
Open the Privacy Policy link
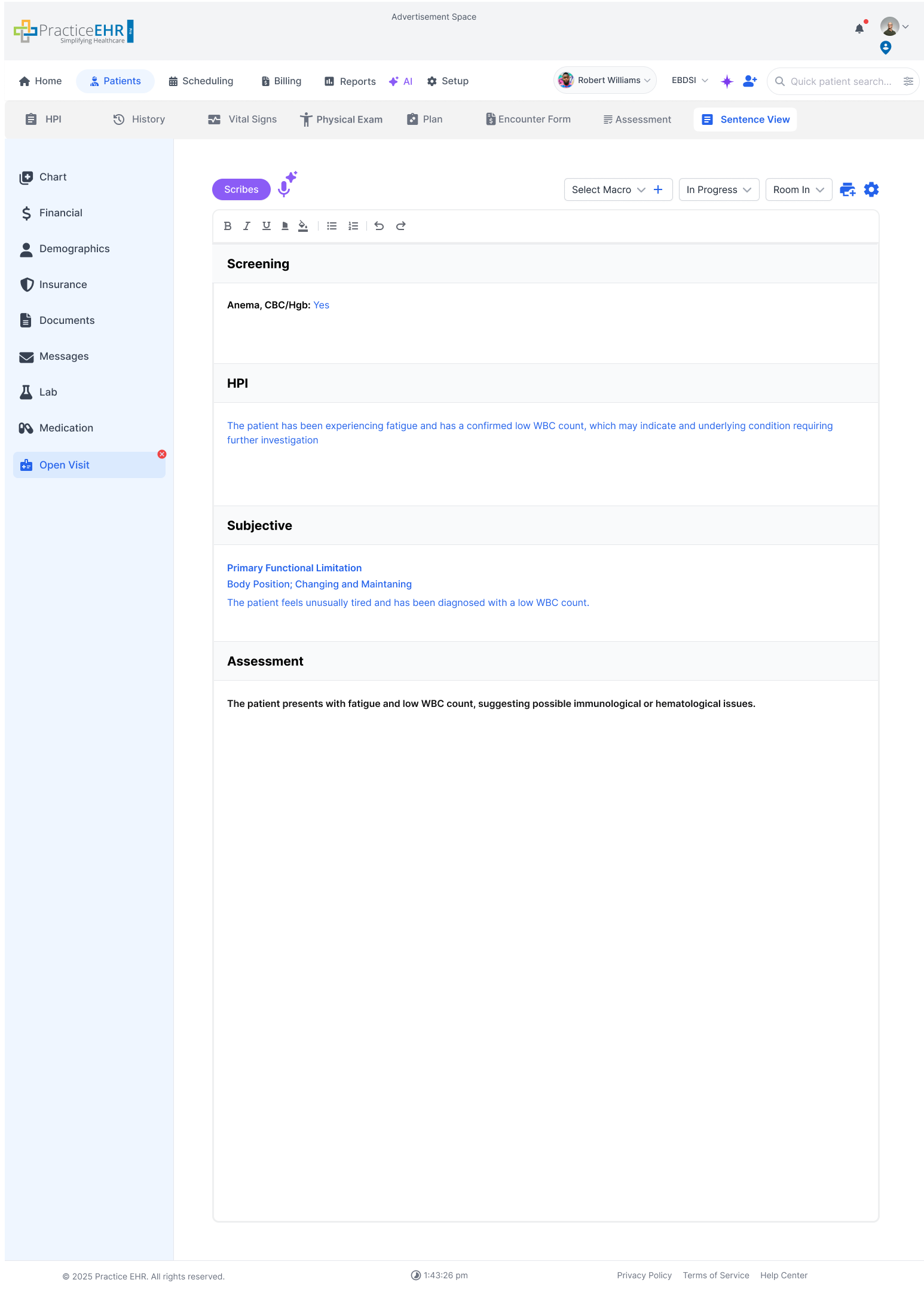tap(644, 1275)
